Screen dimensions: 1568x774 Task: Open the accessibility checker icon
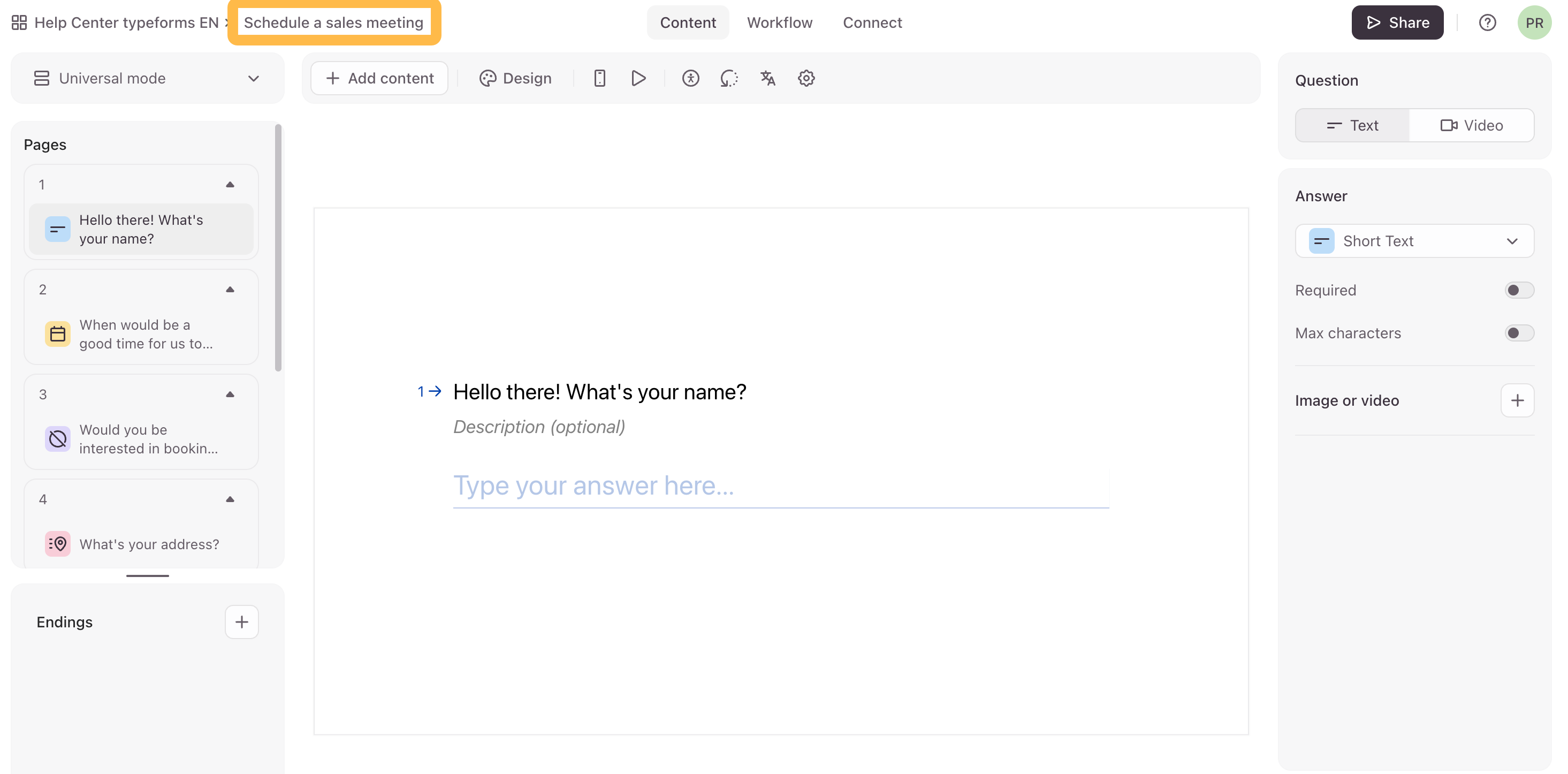point(690,78)
